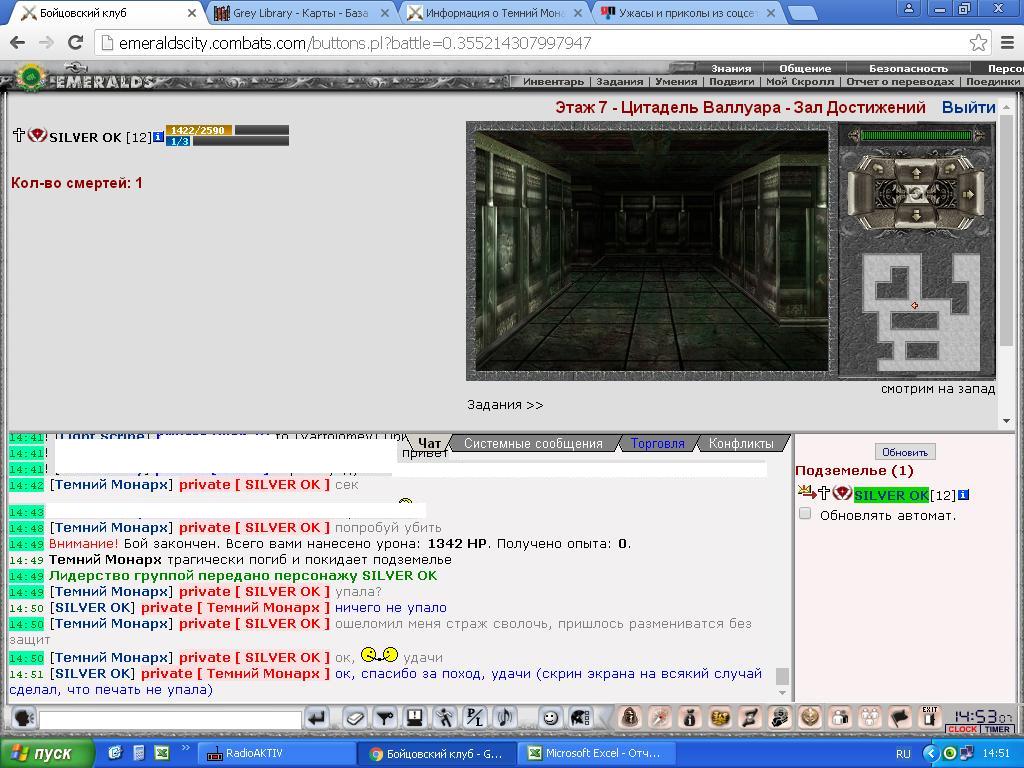This screenshot has width=1024, height=768.
Task: Open the chat filter funnel icon
Action: coord(385,718)
